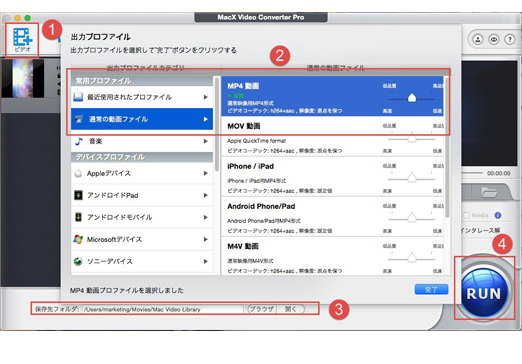Click the アンドロイドPad icon
Image resolution: width=522 pixels, height=364 pixels.
tap(78, 195)
